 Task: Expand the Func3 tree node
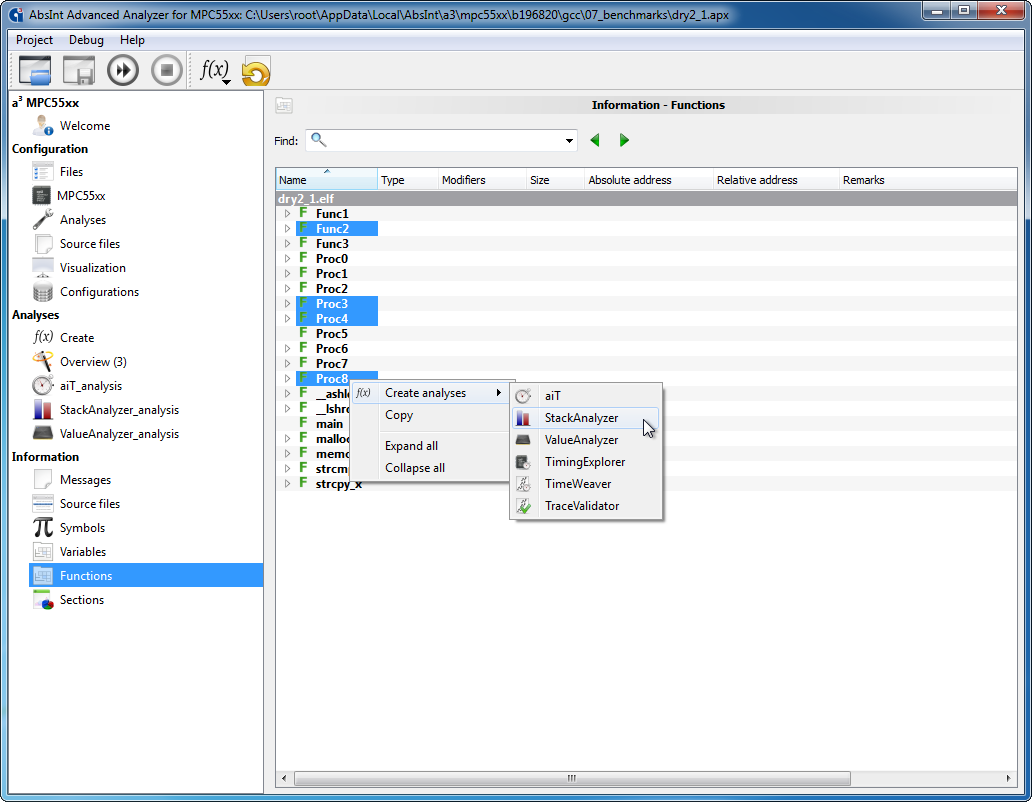(287, 243)
